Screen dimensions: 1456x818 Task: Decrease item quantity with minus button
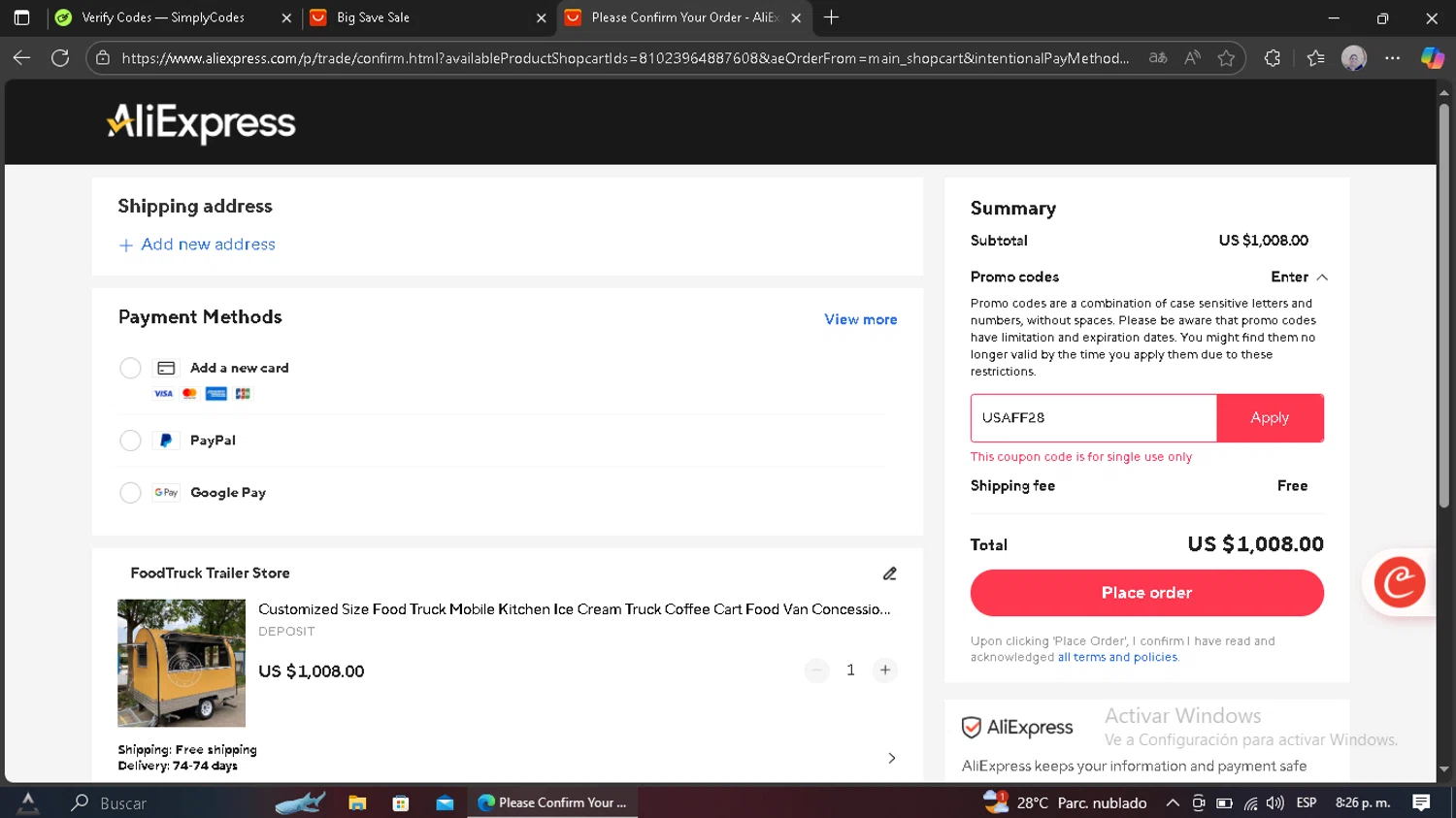click(816, 671)
